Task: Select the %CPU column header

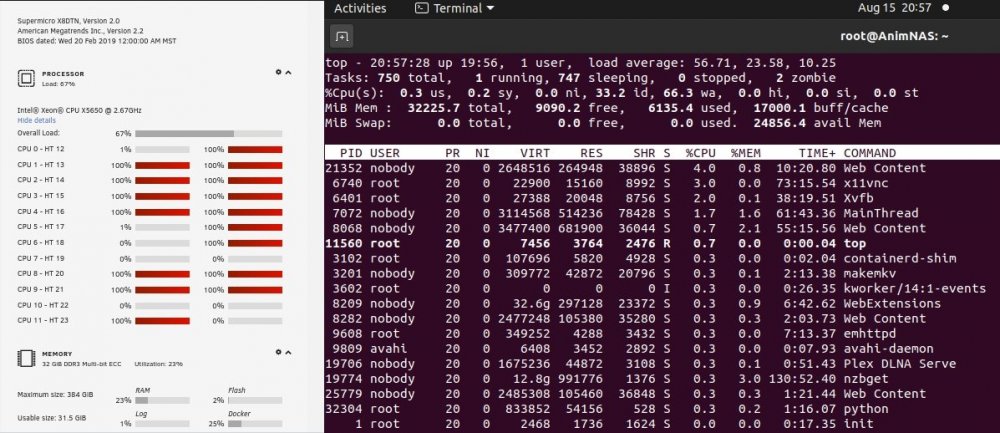Action: (700, 153)
